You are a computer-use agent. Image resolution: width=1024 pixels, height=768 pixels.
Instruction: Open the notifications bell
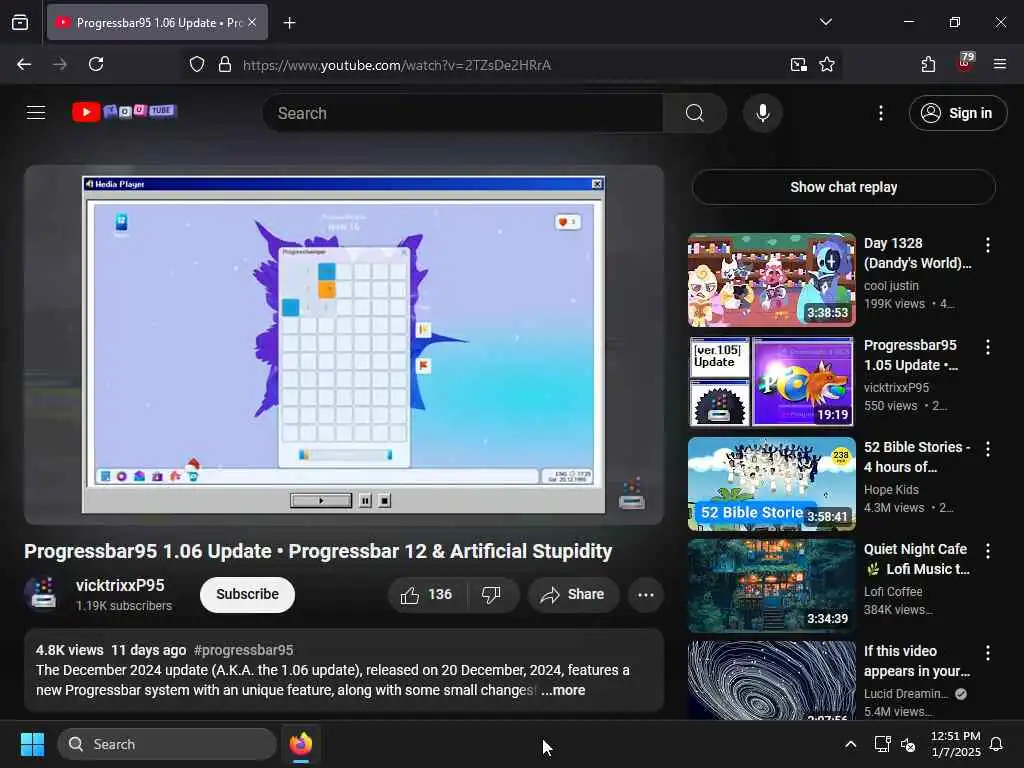coord(996,744)
